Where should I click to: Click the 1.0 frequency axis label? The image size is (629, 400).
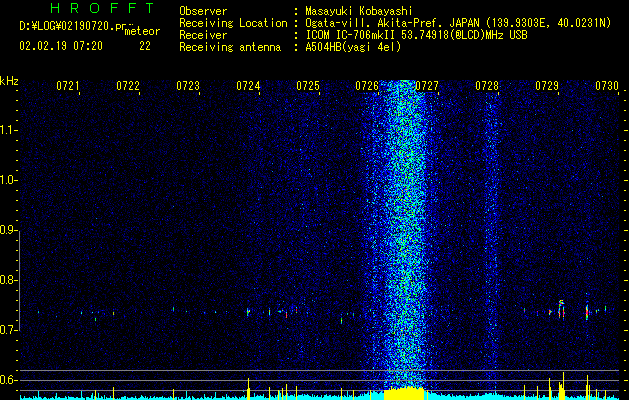tap(8, 180)
